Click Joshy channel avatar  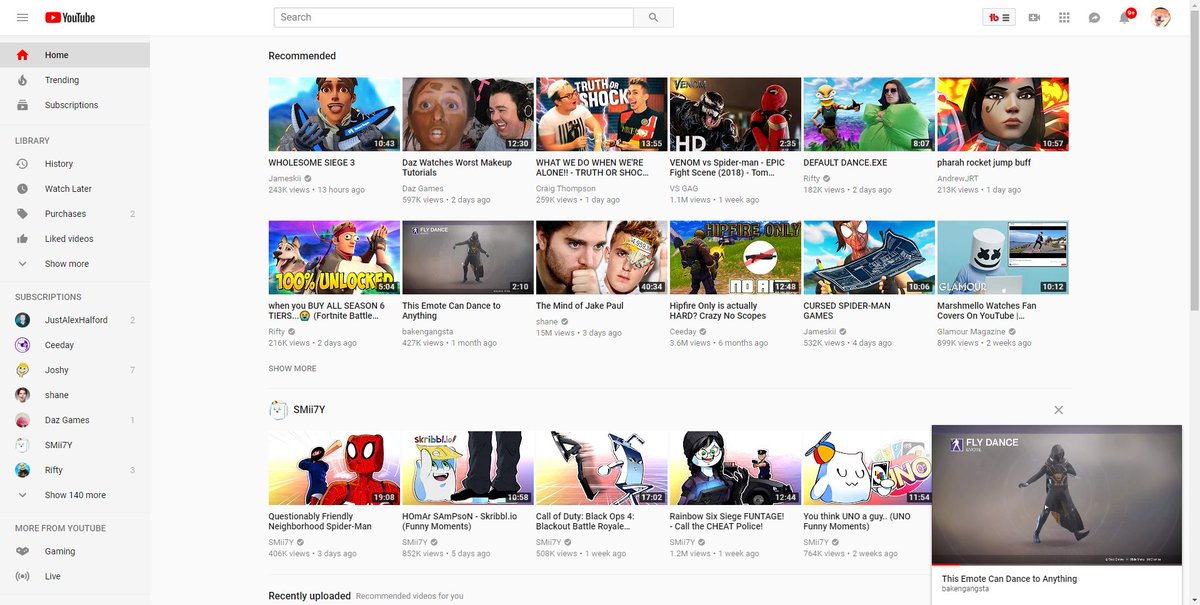(22, 370)
